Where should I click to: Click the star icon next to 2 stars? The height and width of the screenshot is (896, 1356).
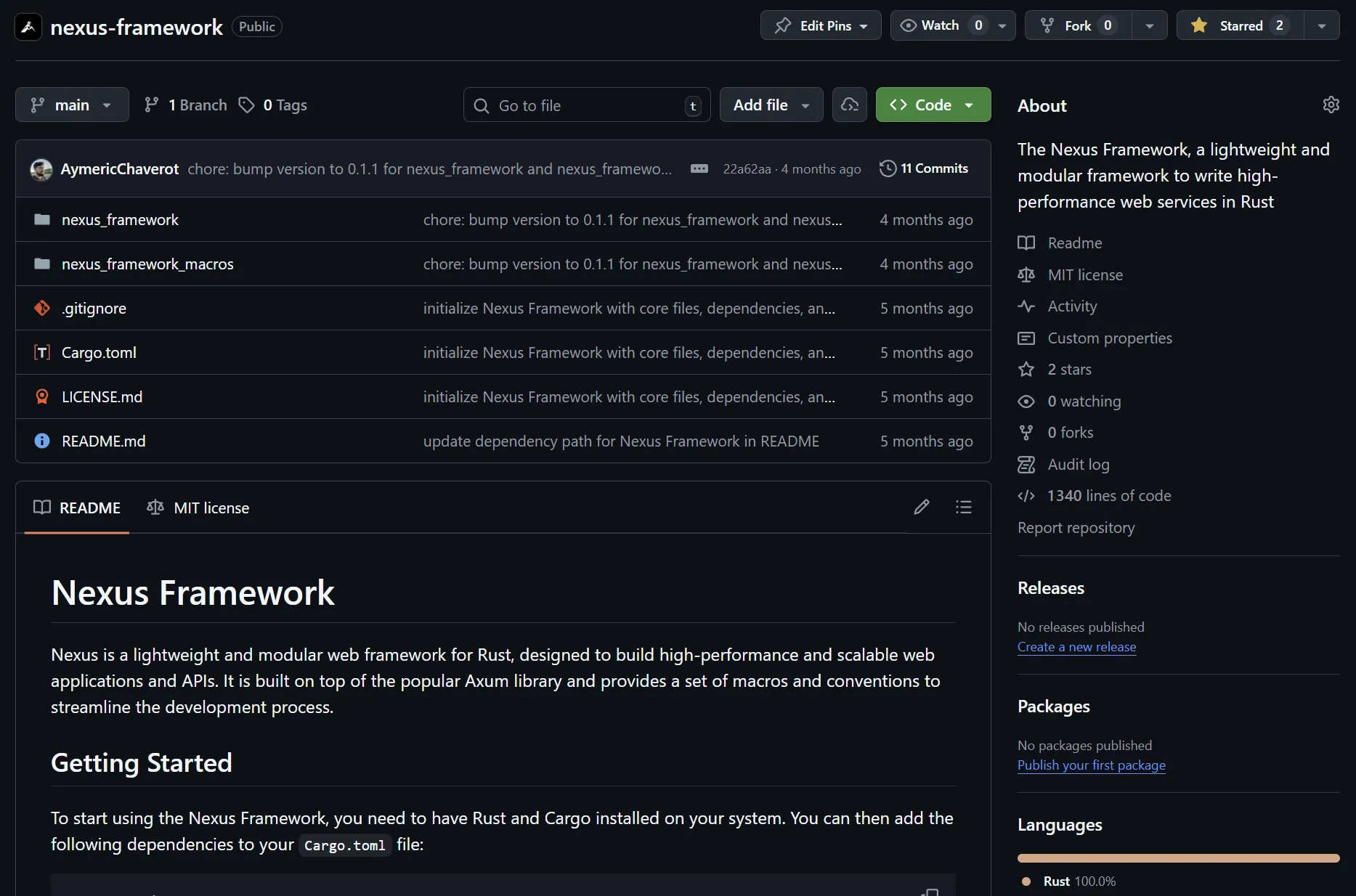pyautogui.click(x=1026, y=369)
